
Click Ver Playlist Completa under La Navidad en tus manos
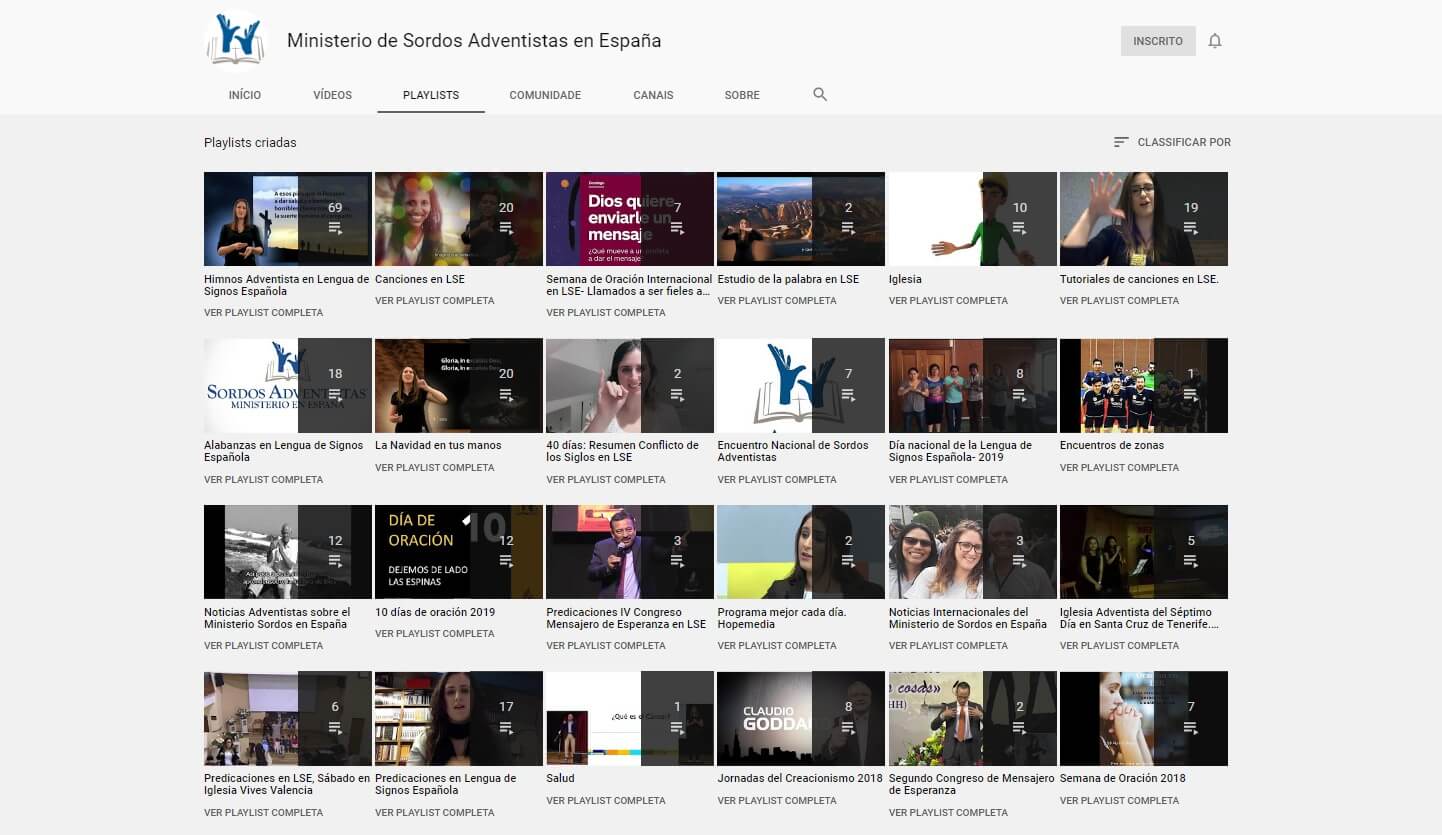click(x=434, y=467)
